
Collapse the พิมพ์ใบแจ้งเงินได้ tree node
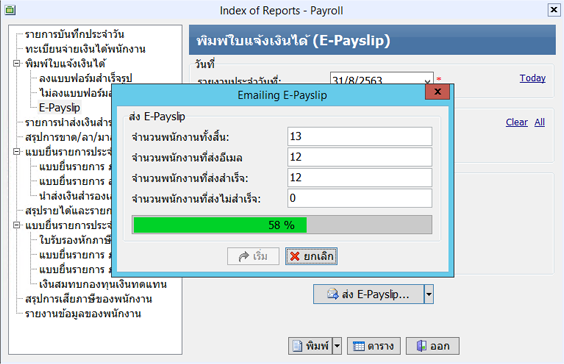point(16,63)
